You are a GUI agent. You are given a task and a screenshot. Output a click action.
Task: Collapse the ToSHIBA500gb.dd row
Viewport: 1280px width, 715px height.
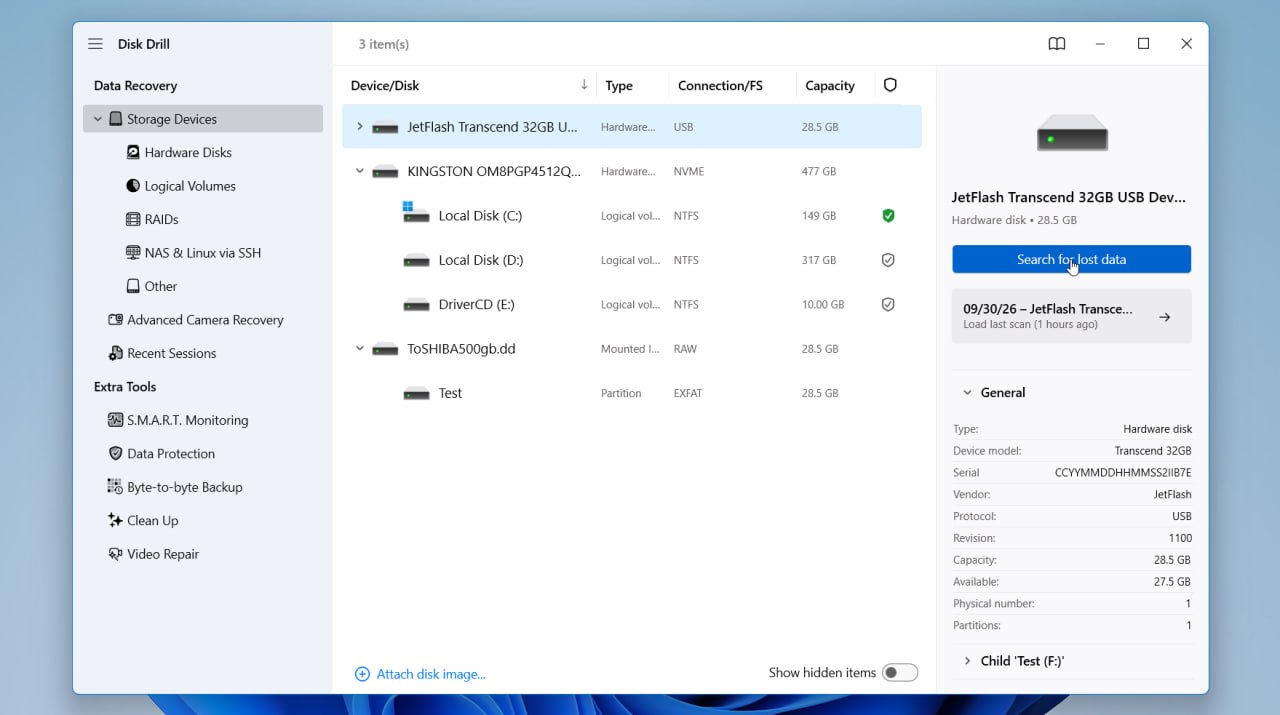(360, 349)
